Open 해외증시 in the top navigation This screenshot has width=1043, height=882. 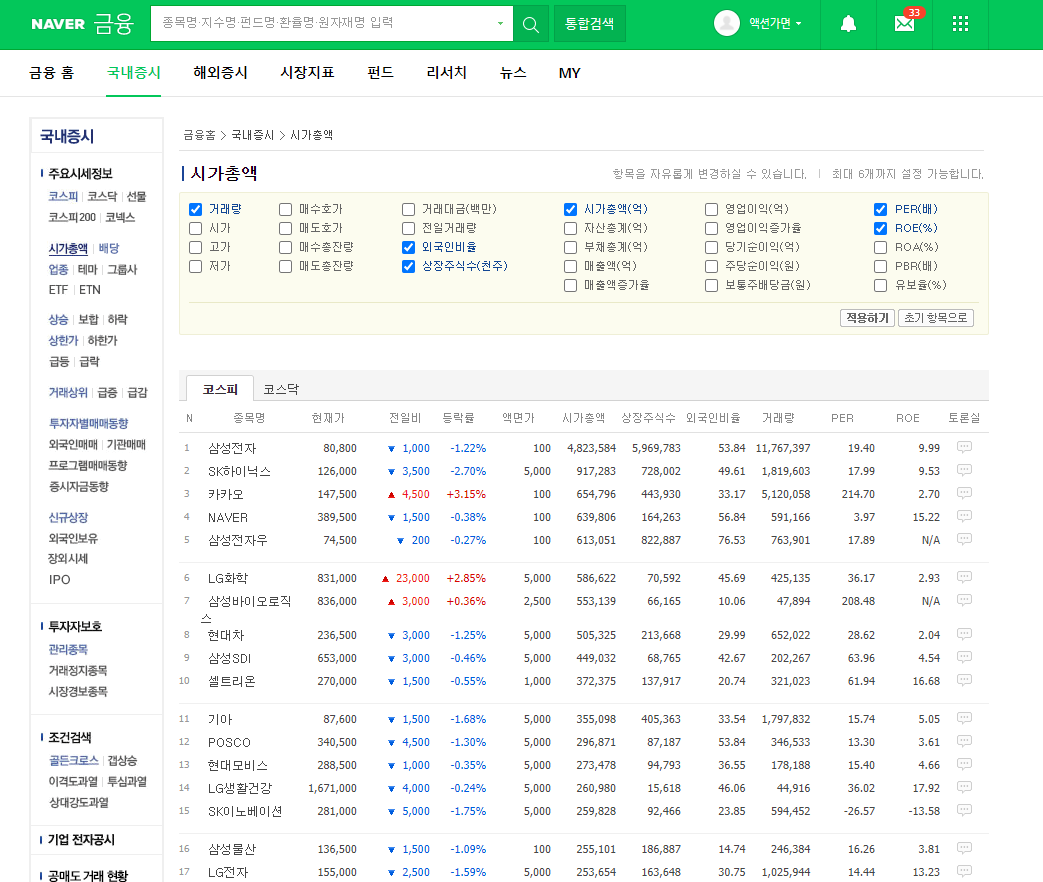(x=220, y=73)
